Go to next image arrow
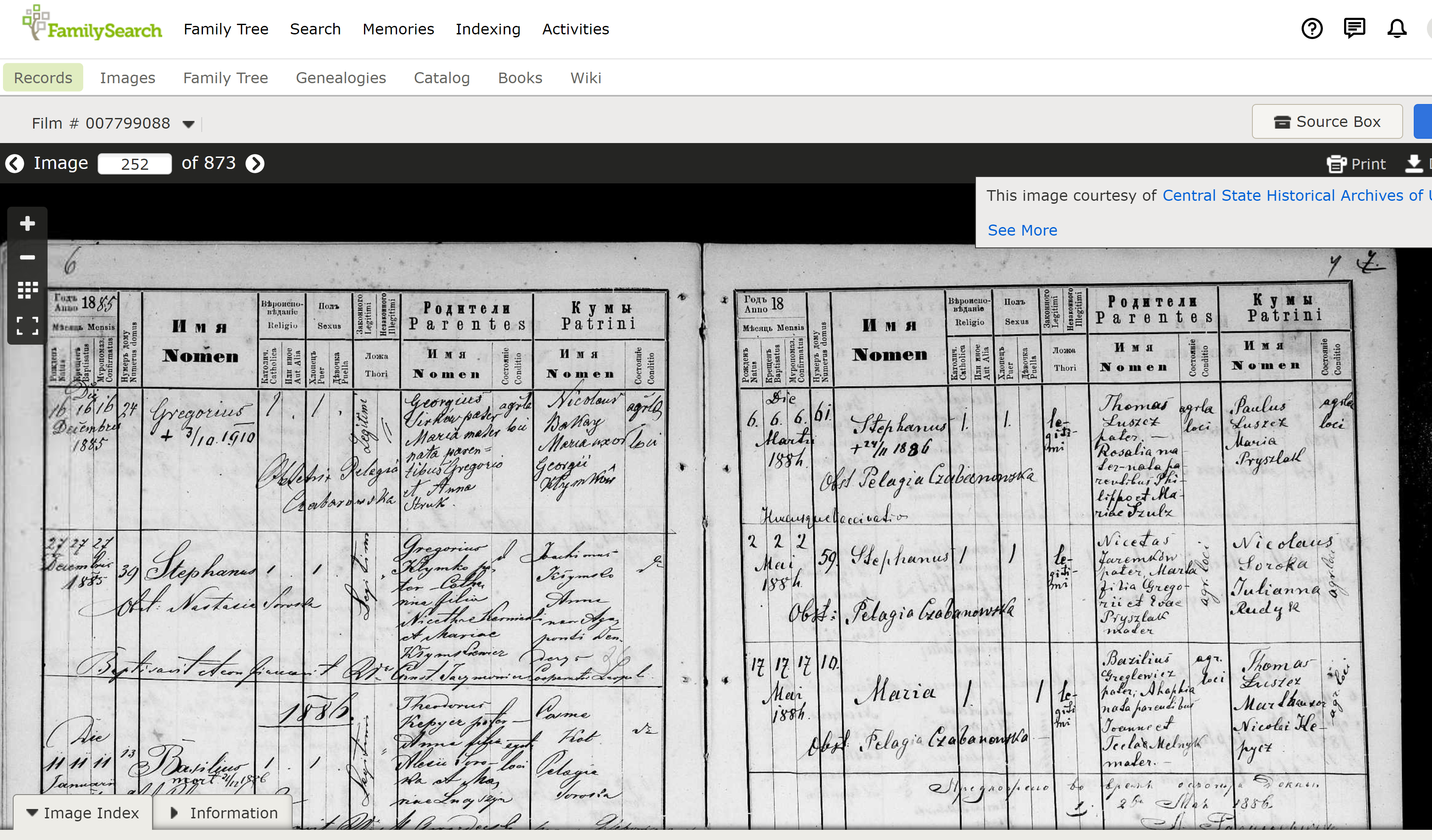1432x840 pixels. (x=255, y=163)
